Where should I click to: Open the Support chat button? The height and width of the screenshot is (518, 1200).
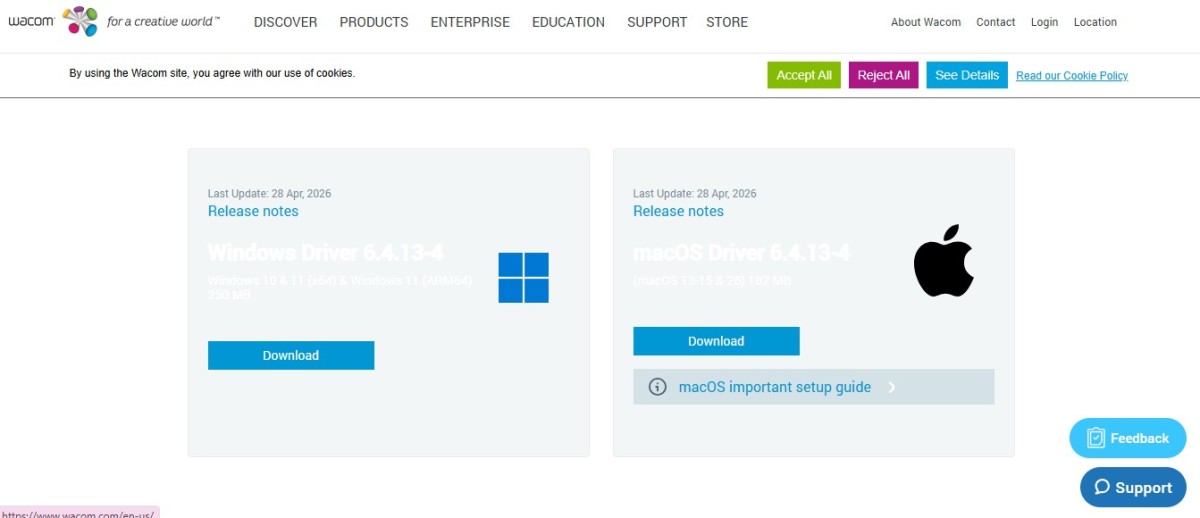[x=1133, y=487]
